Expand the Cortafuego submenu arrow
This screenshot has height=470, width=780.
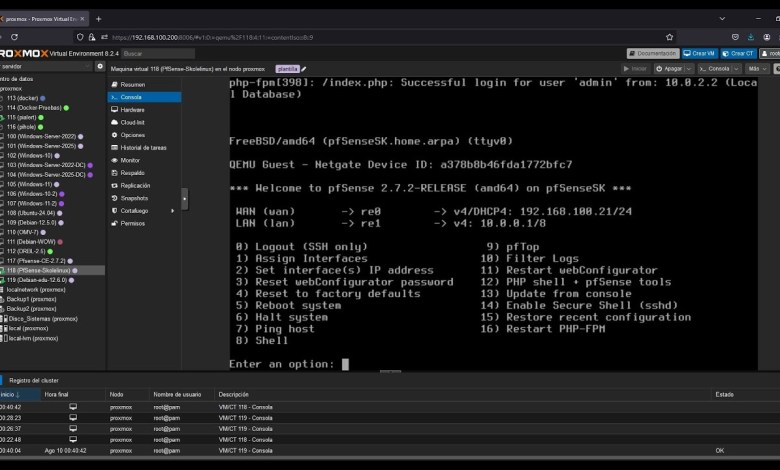coord(173,211)
